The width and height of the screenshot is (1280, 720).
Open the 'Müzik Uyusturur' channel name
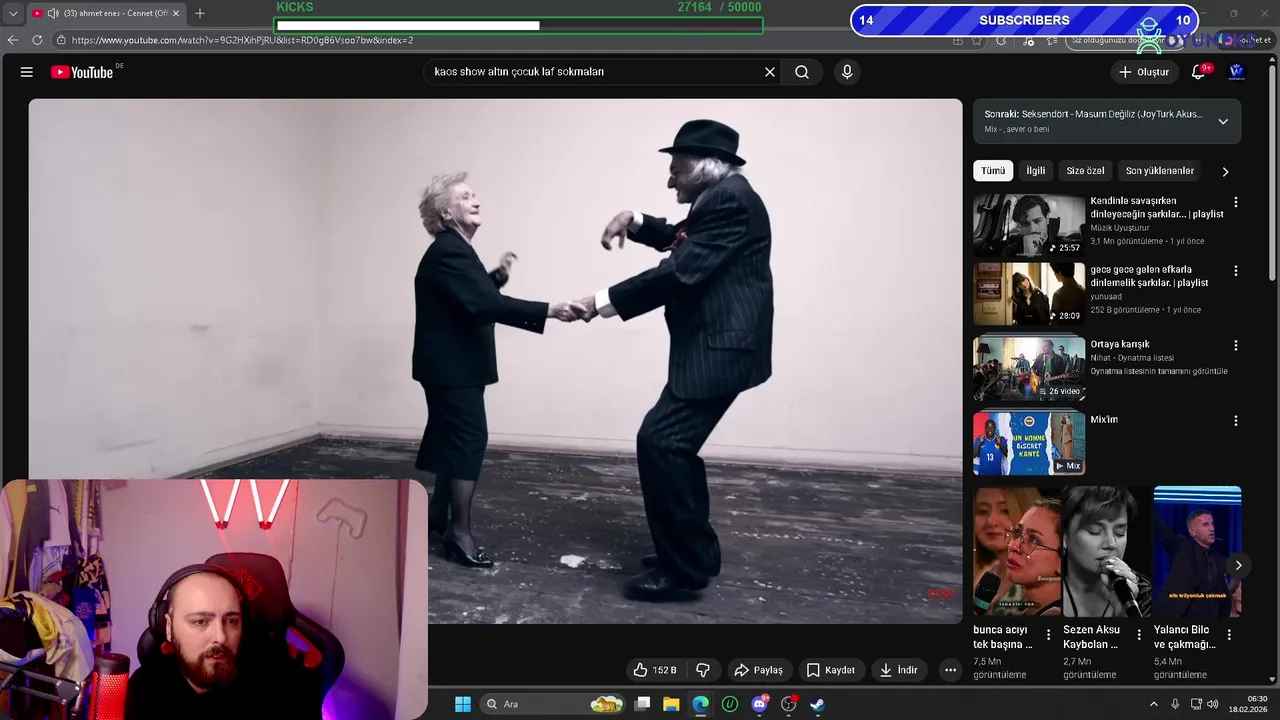pyautogui.click(x=1120, y=228)
